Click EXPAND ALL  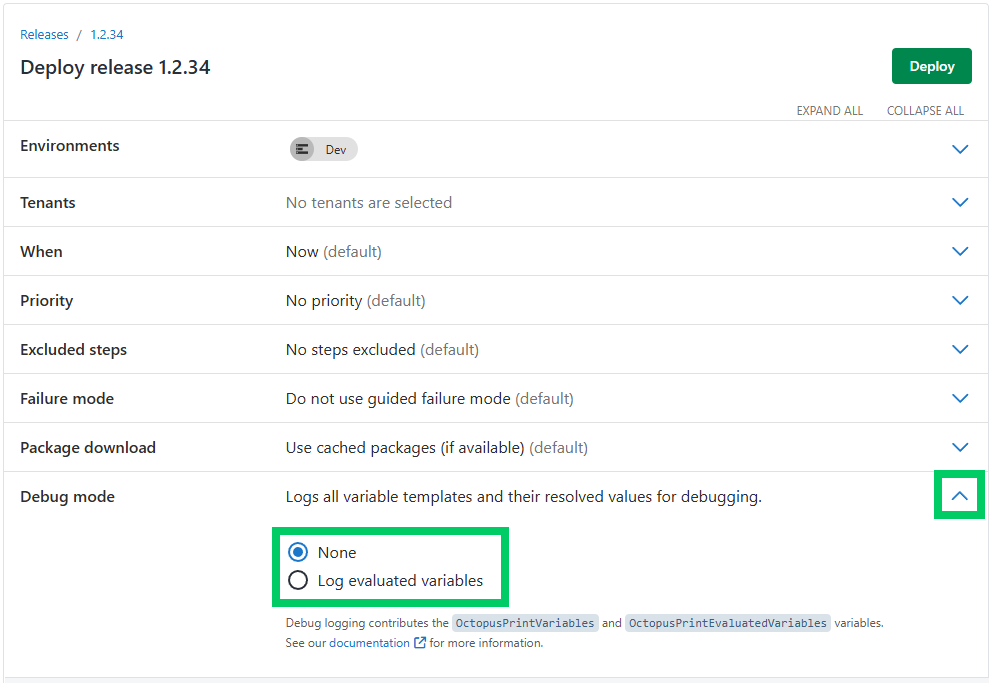coord(829,110)
